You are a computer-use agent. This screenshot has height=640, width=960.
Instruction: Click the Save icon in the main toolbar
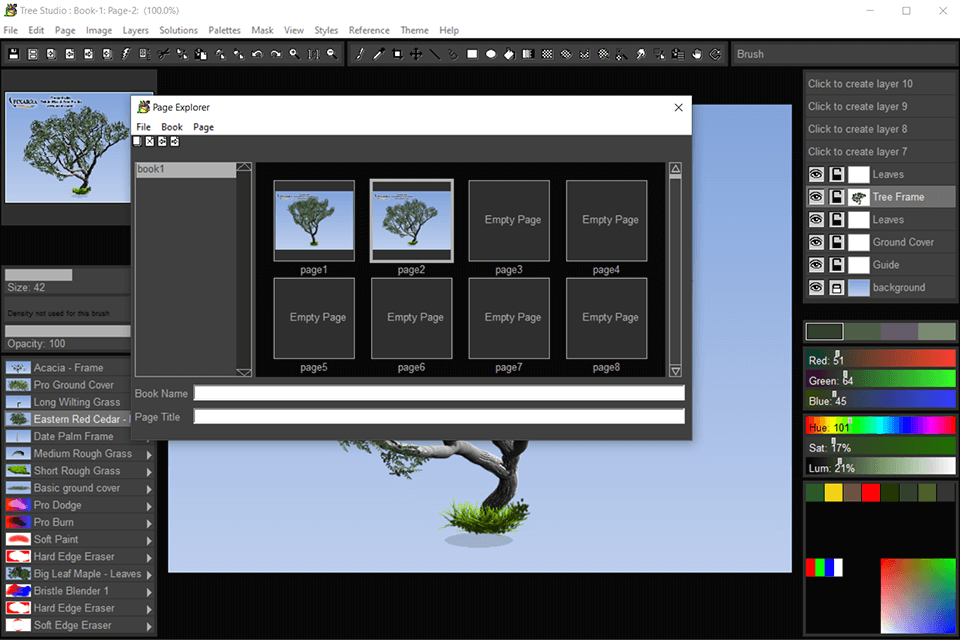(x=13, y=54)
